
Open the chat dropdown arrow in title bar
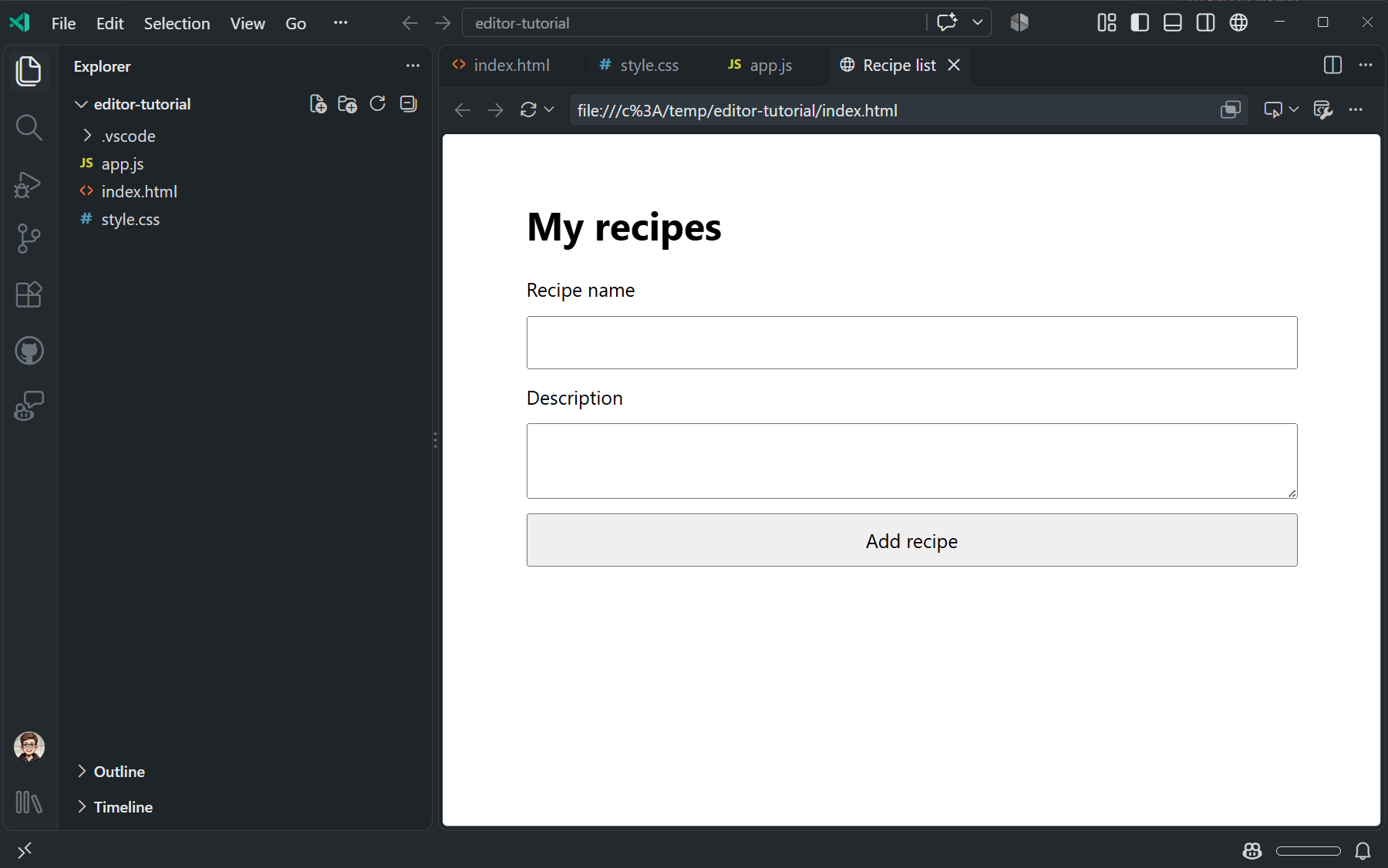[x=978, y=23]
